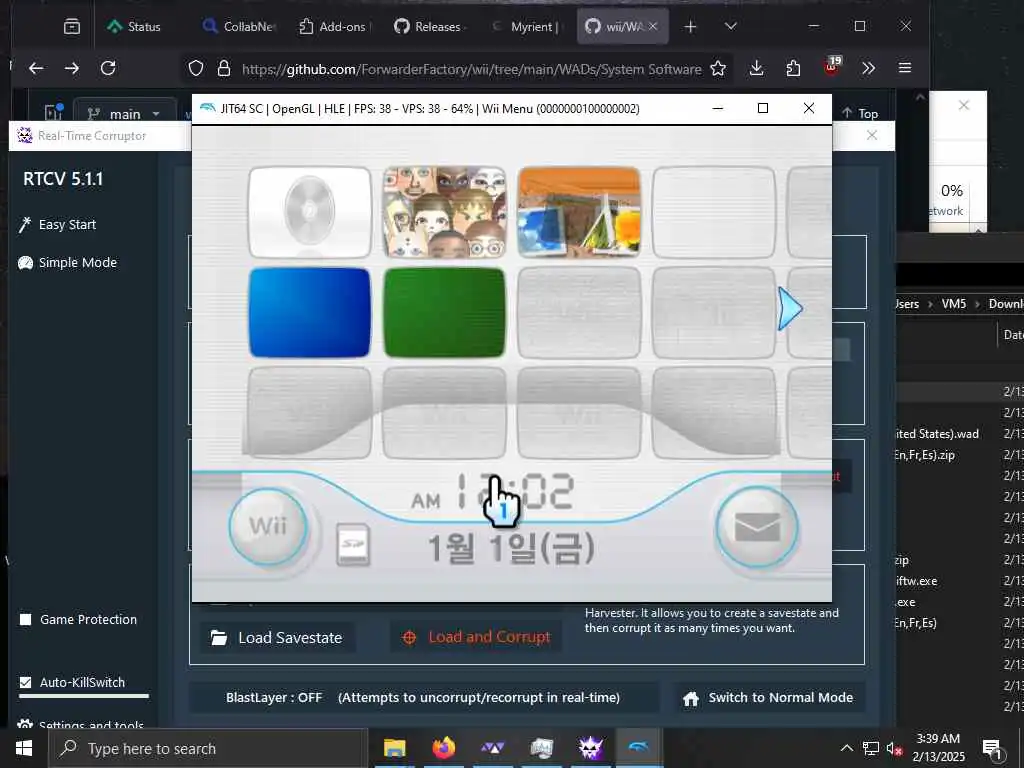Image resolution: width=1024 pixels, height=768 pixels.
Task: Toggle BlastLayer OFF button
Action: [423, 697]
